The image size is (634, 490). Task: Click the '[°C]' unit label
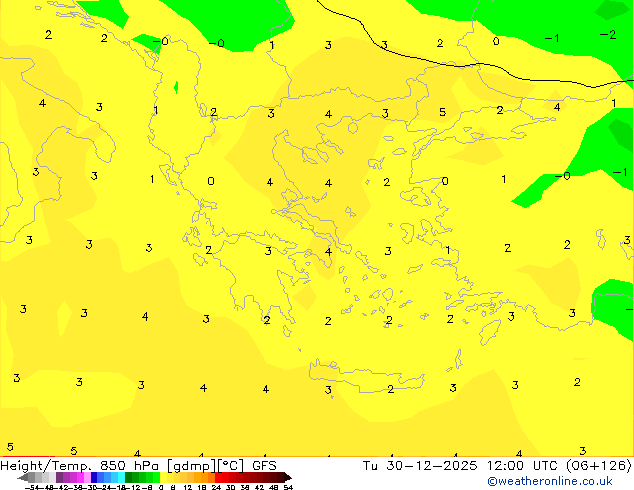pos(231,466)
